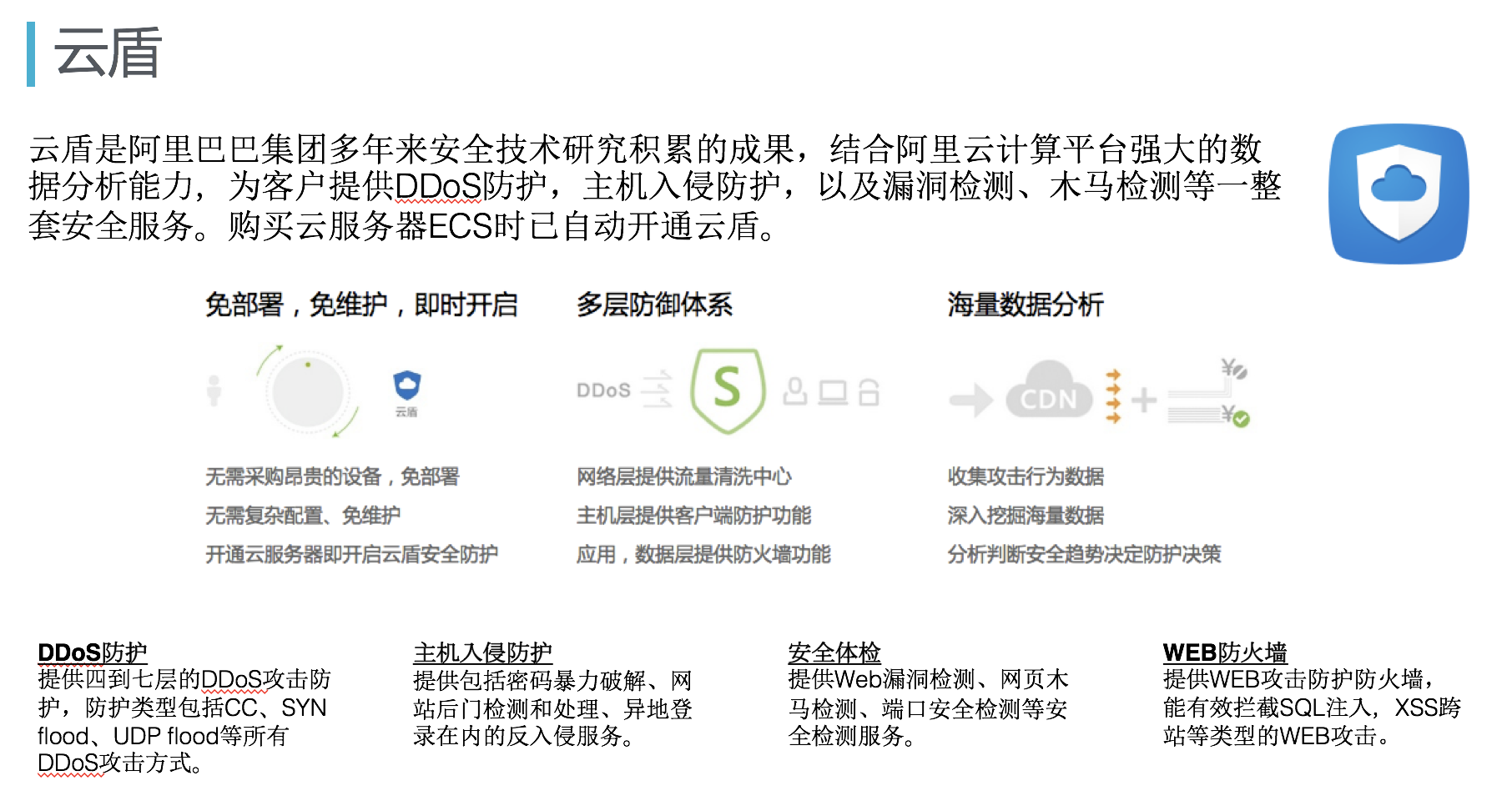
Task: Open the underlined 安全体检 heading
Action: point(834,652)
